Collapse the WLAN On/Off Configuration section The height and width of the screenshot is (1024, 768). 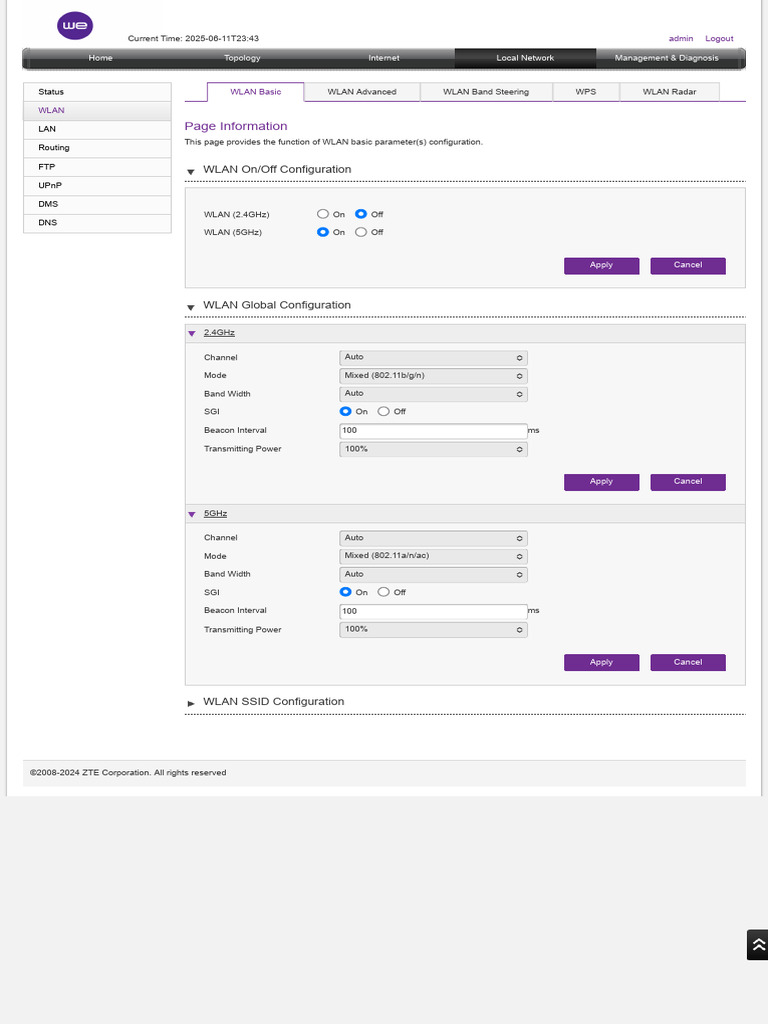(191, 172)
